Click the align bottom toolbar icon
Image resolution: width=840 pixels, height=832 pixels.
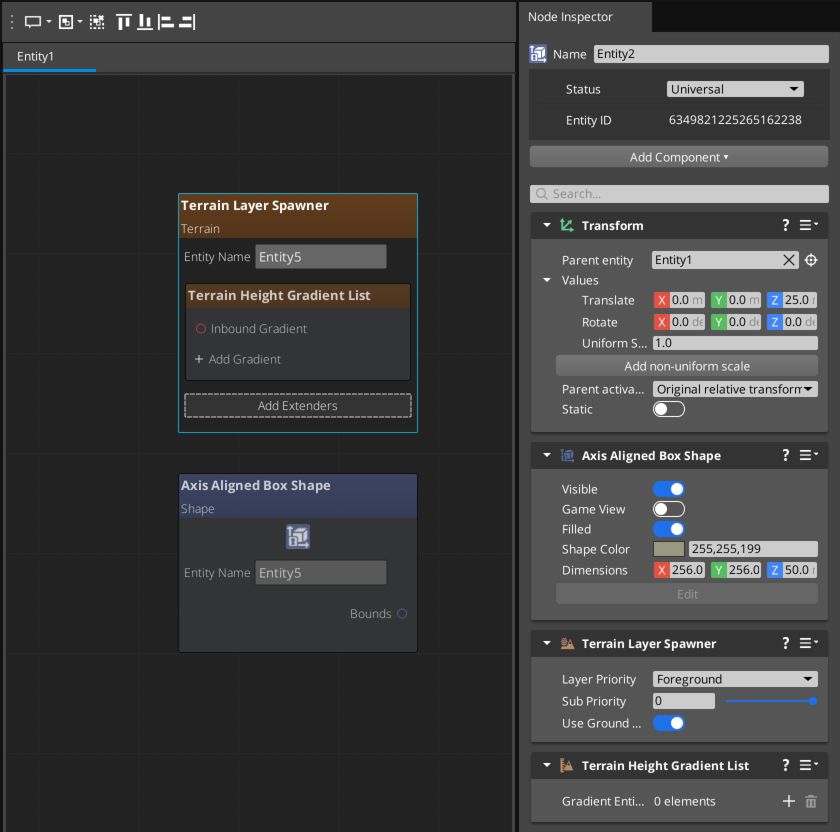click(145, 21)
